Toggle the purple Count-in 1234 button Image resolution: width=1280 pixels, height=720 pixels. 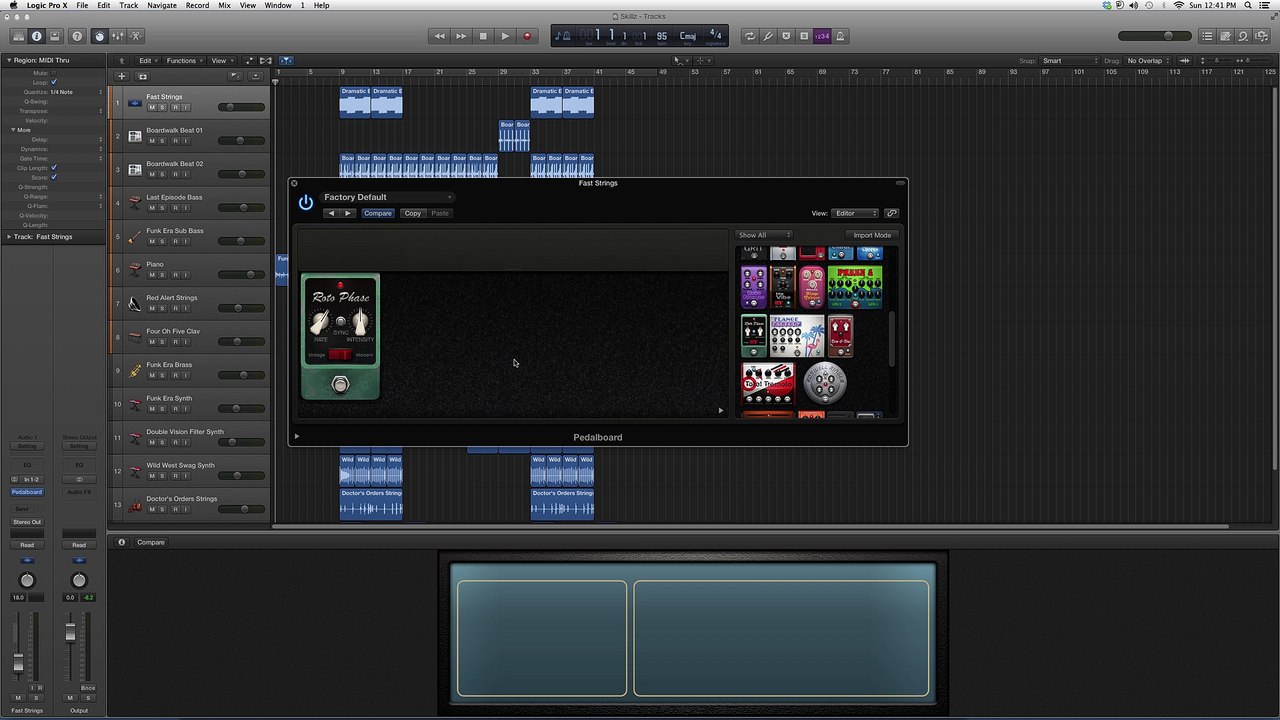coord(822,36)
